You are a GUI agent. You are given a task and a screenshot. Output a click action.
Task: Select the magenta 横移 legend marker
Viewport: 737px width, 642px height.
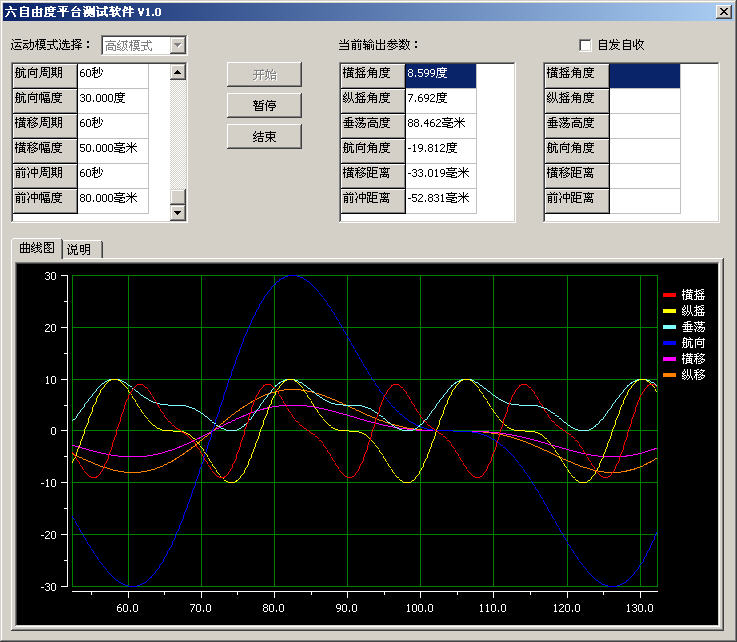pos(669,359)
